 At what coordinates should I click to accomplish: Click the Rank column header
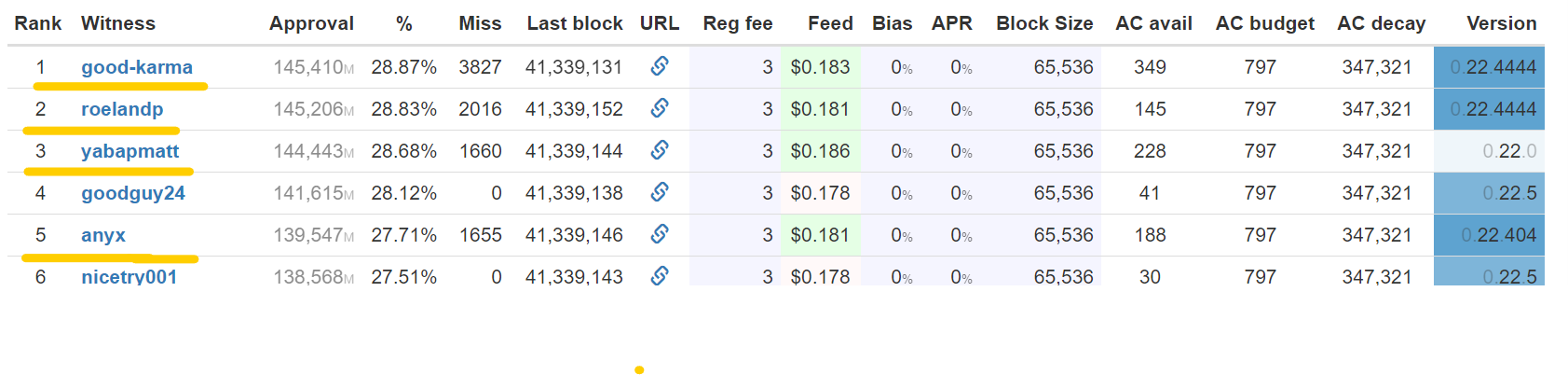(x=38, y=23)
